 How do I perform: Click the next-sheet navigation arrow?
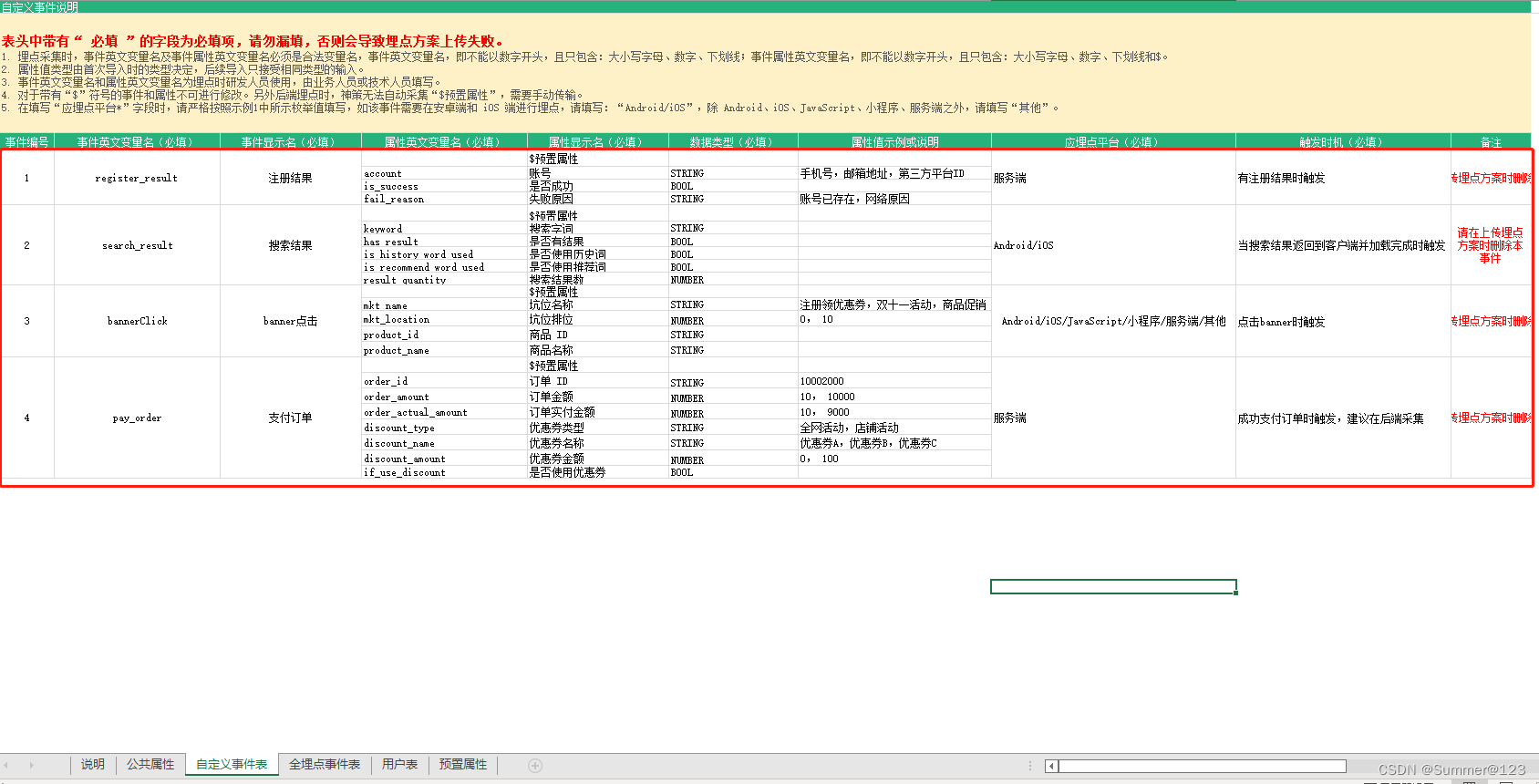(31, 766)
